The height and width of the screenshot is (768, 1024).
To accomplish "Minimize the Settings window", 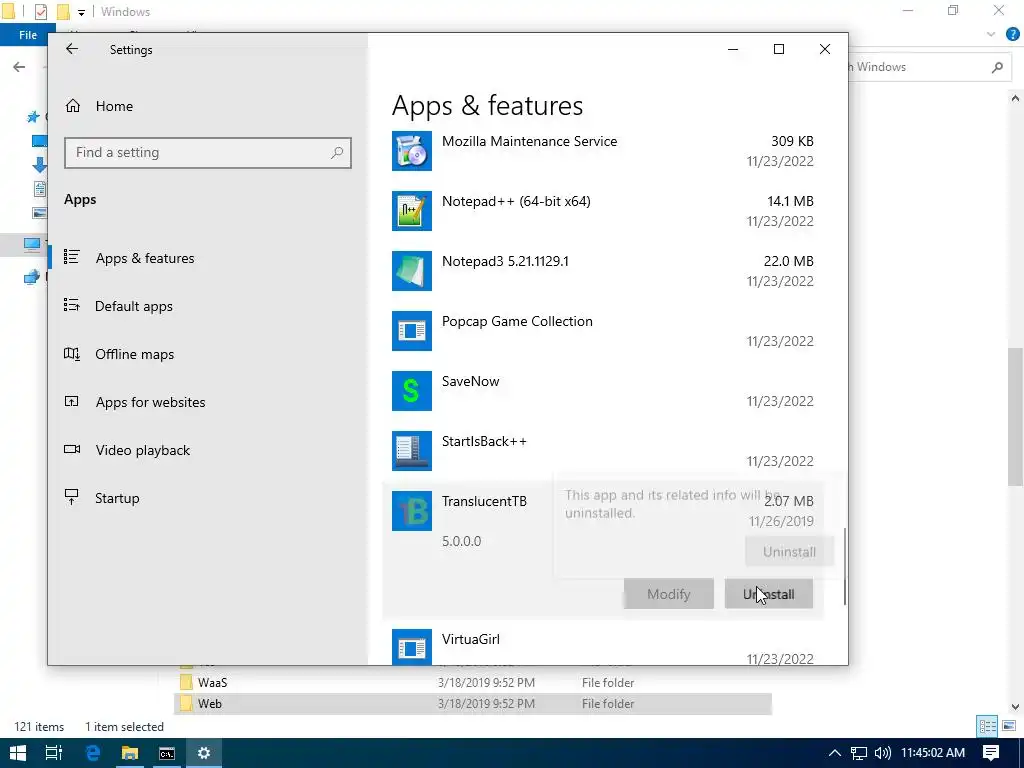I will [733, 49].
